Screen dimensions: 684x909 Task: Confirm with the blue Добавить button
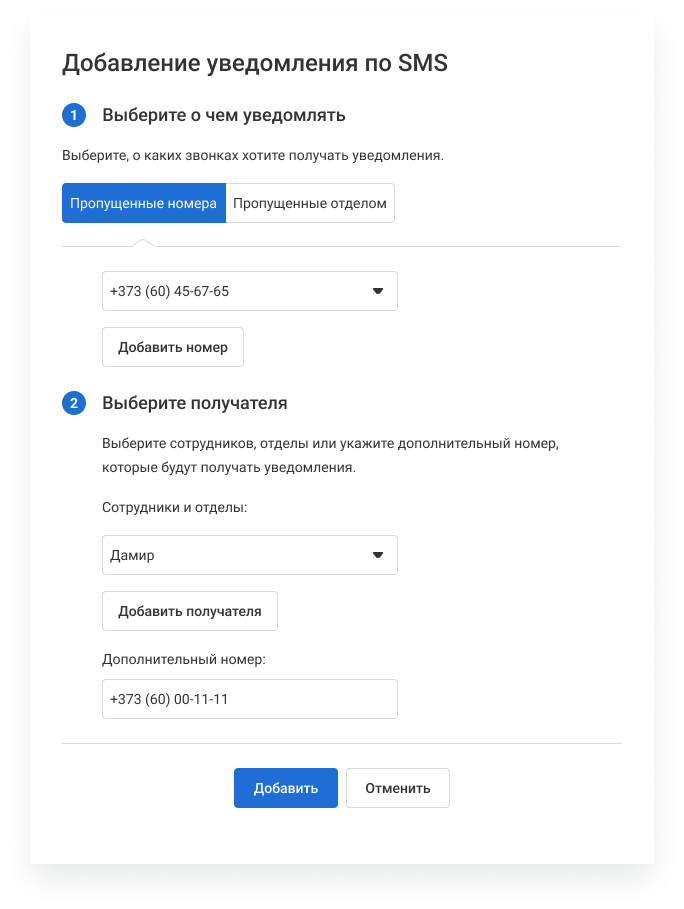(286, 788)
